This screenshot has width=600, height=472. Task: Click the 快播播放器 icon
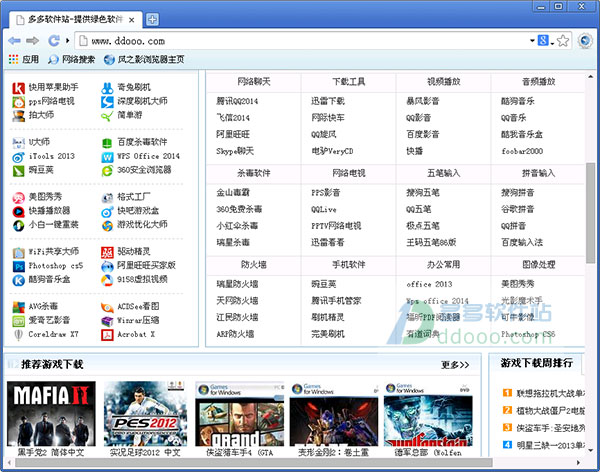pos(18,211)
